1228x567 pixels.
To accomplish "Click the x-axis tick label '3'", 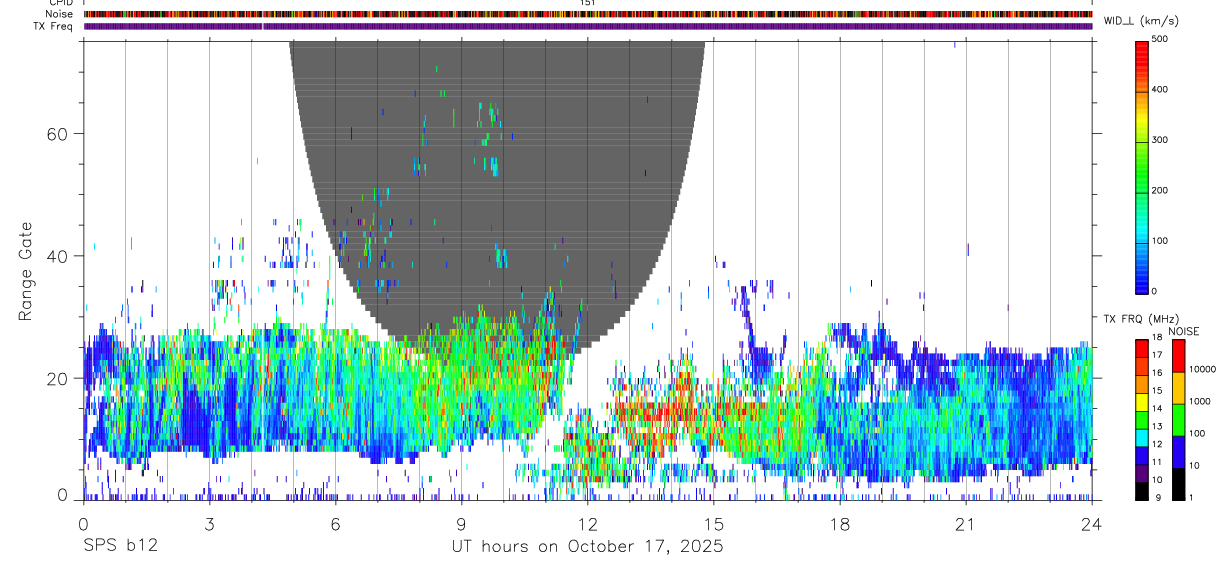I will click(209, 524).
